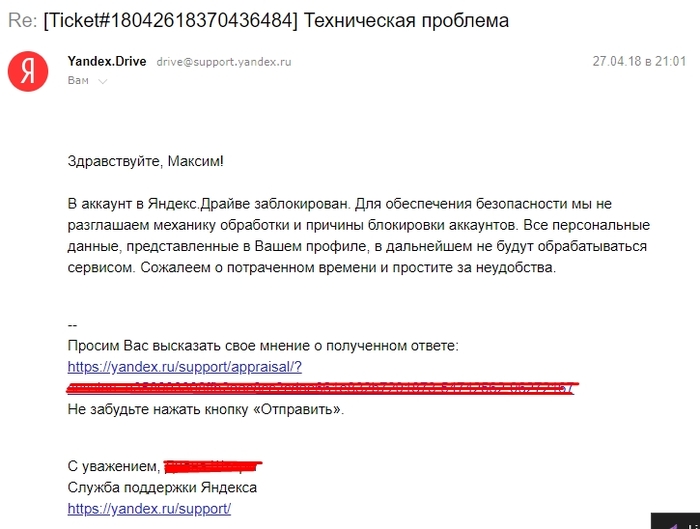The height and width of the screenshot is (529, 700).
Task: Click the line "Просим Вас высказать свое мнение"
Action: pyautogui.click(x=263, y=345)
